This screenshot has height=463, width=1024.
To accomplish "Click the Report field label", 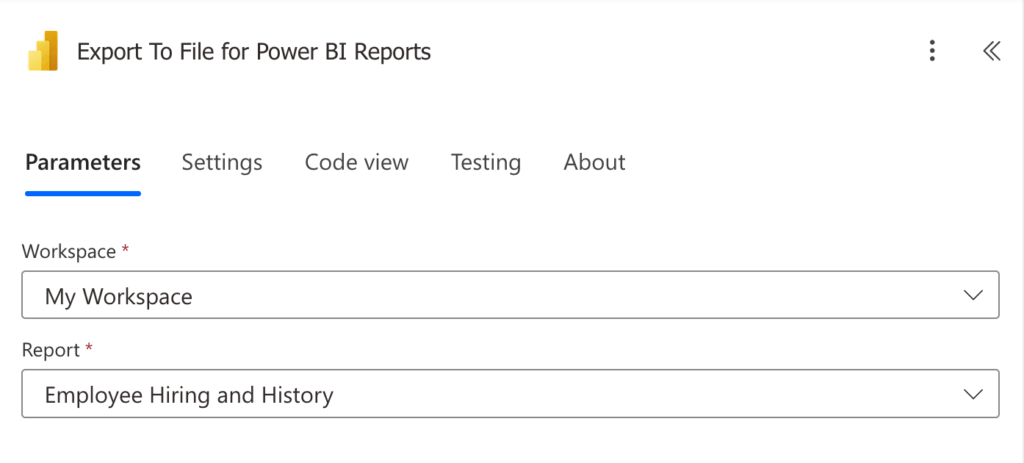I will click(x=51, y=350).
